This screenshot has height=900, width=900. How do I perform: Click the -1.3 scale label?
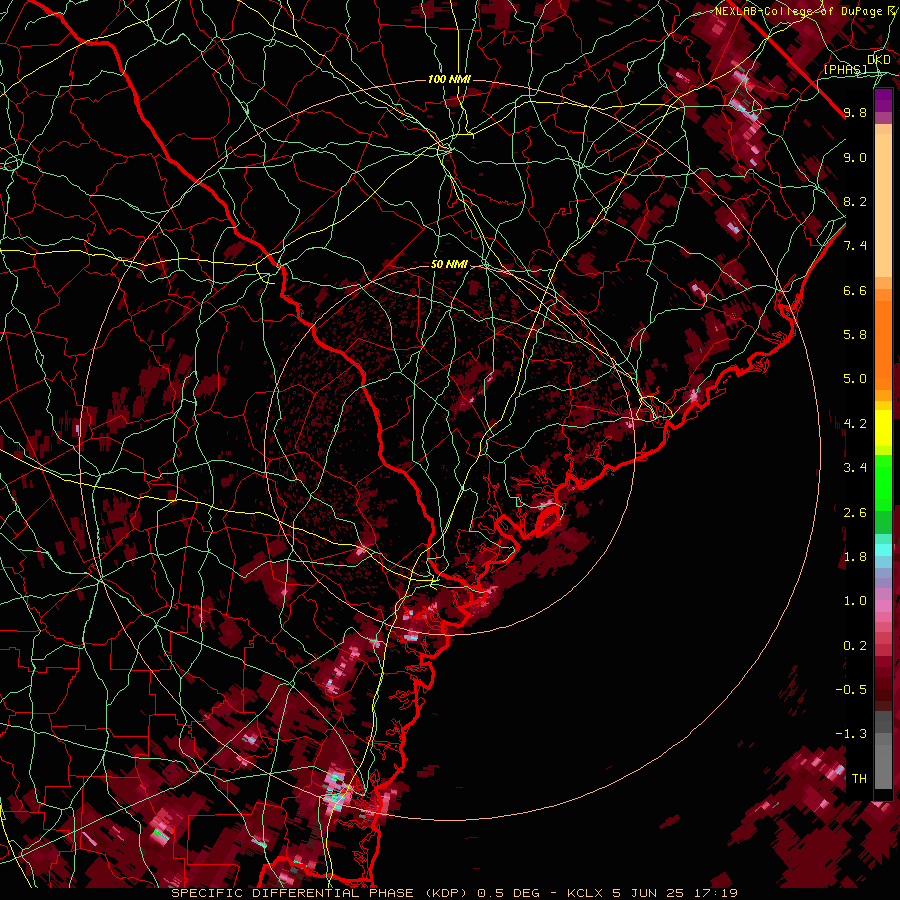pos(851,734)
